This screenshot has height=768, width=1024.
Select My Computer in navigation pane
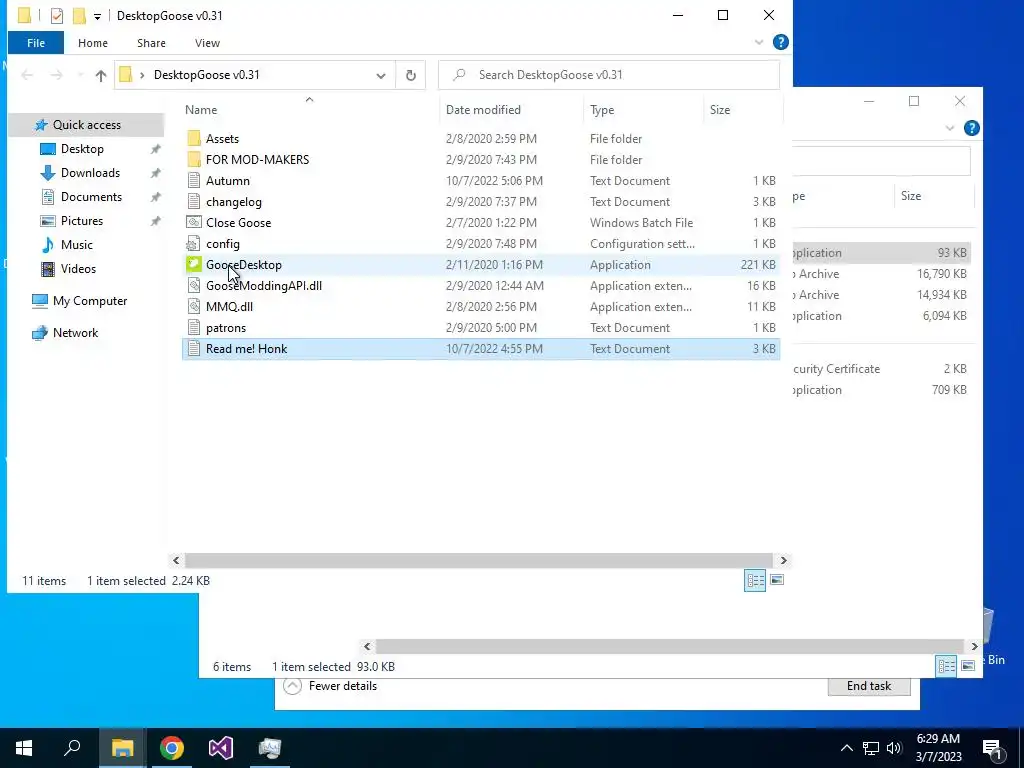tap(89, 301)
